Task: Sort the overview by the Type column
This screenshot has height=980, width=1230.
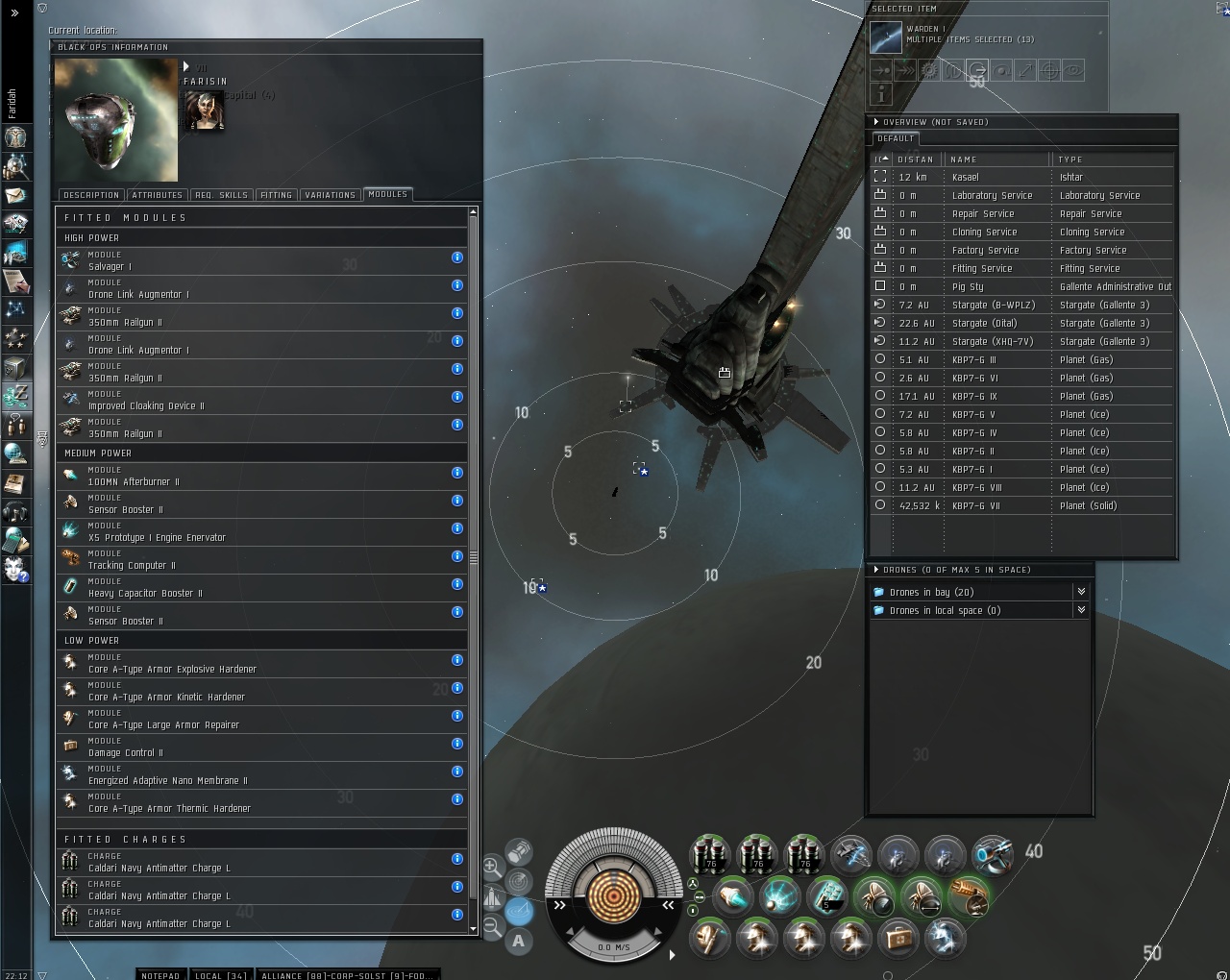Action: coord(1113,159)
